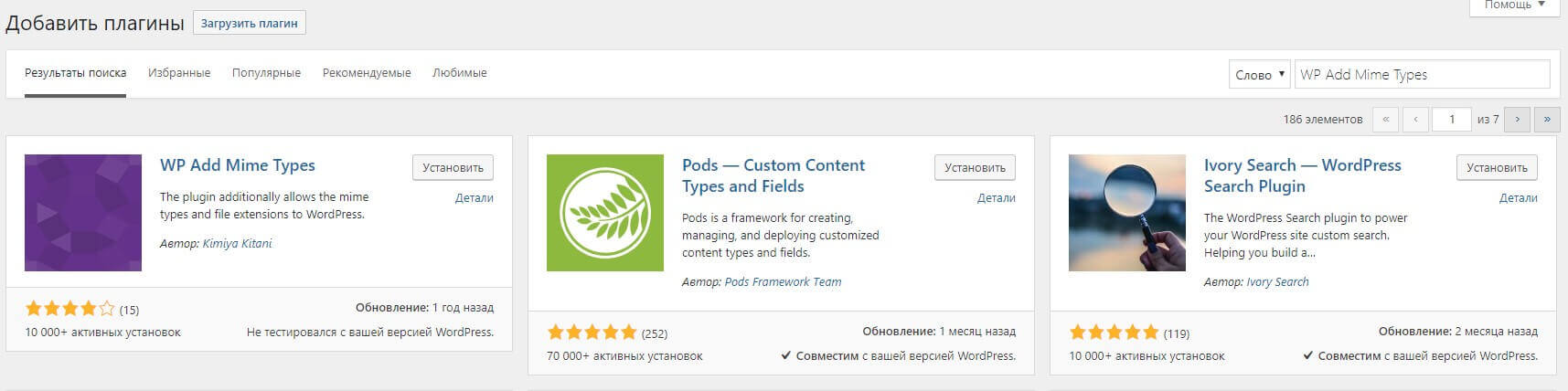Image resolution: width=1568 pixels, height=391 pixels.
Task: Visit author Ivory Search link
Action: tap(1277, 282)
